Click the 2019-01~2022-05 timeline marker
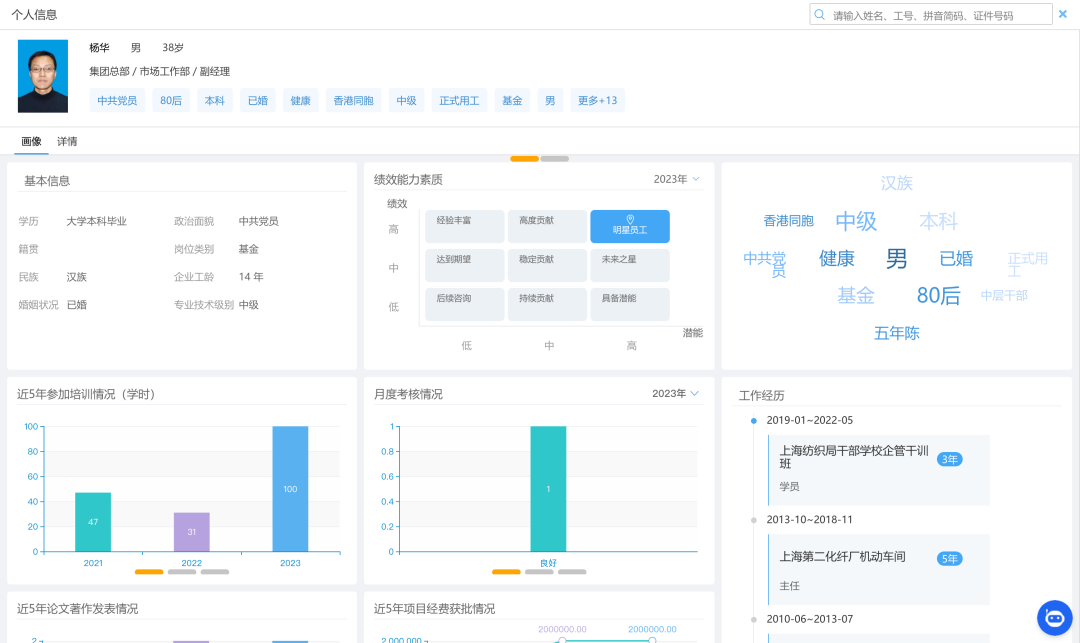The height and width of the screenshot is (643, 1080). (x=754, y=421)
